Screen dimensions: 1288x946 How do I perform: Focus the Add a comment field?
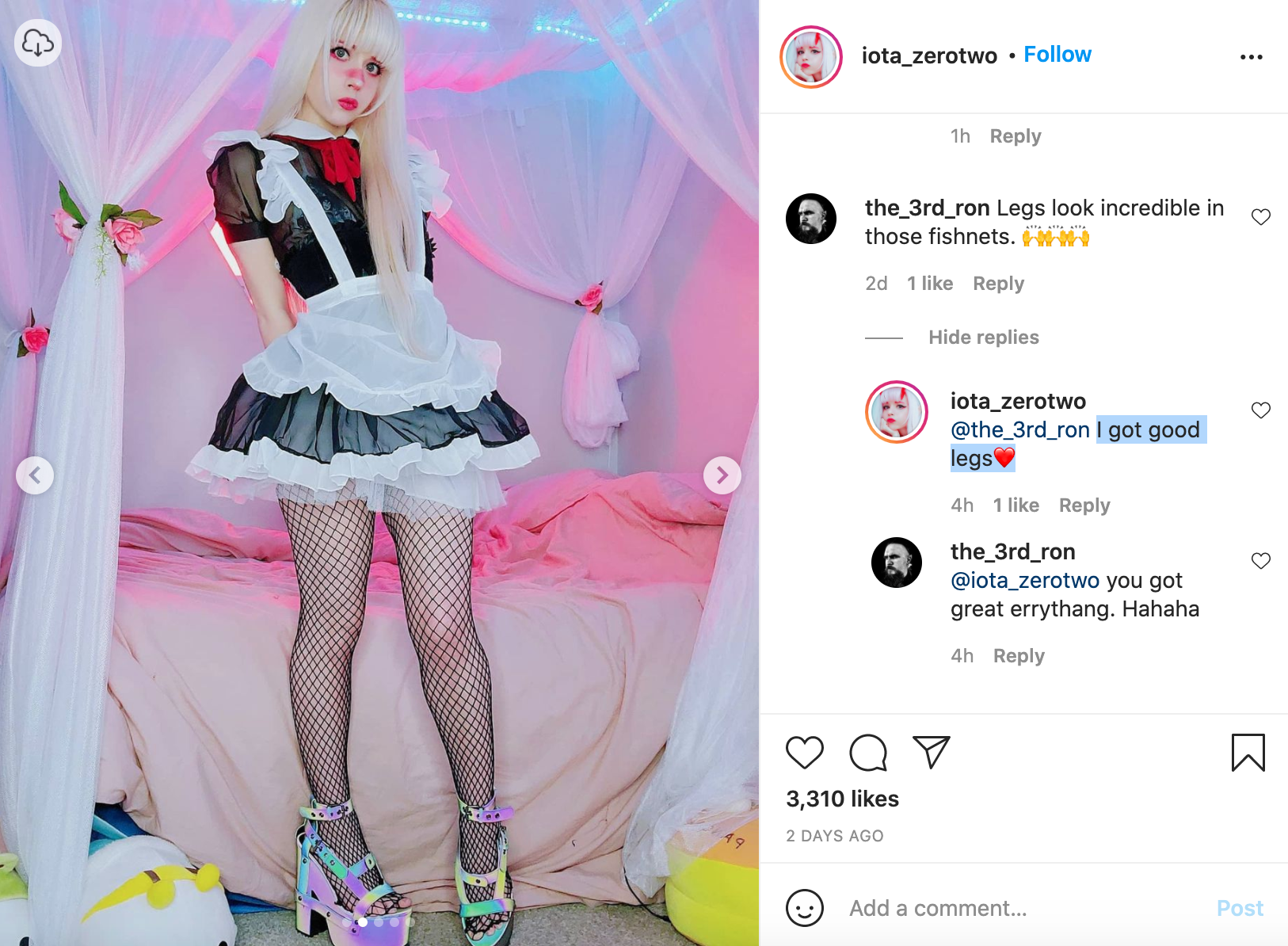[x=1022, y=908]
